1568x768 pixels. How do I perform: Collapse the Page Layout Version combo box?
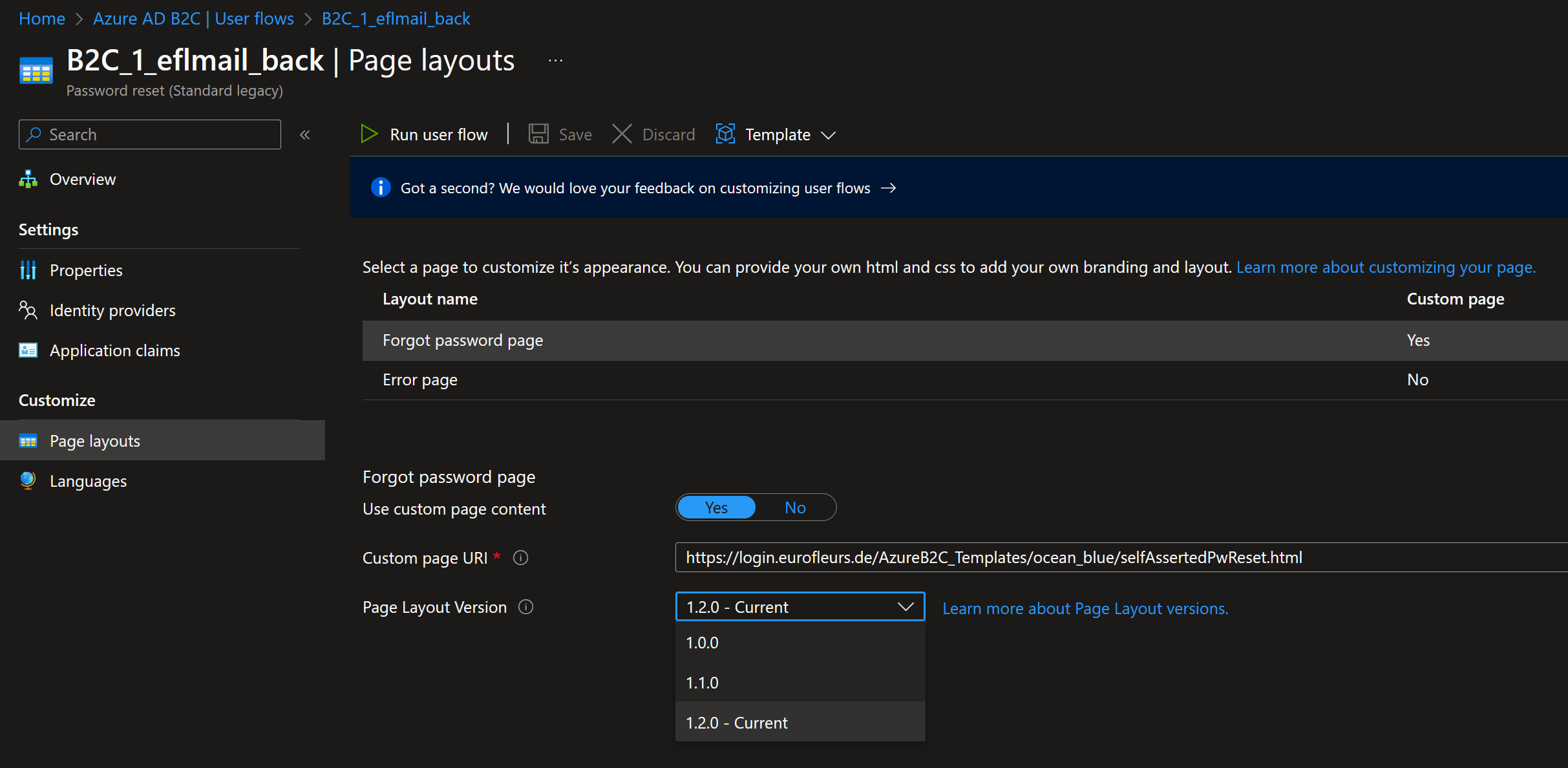pos(800,607)
